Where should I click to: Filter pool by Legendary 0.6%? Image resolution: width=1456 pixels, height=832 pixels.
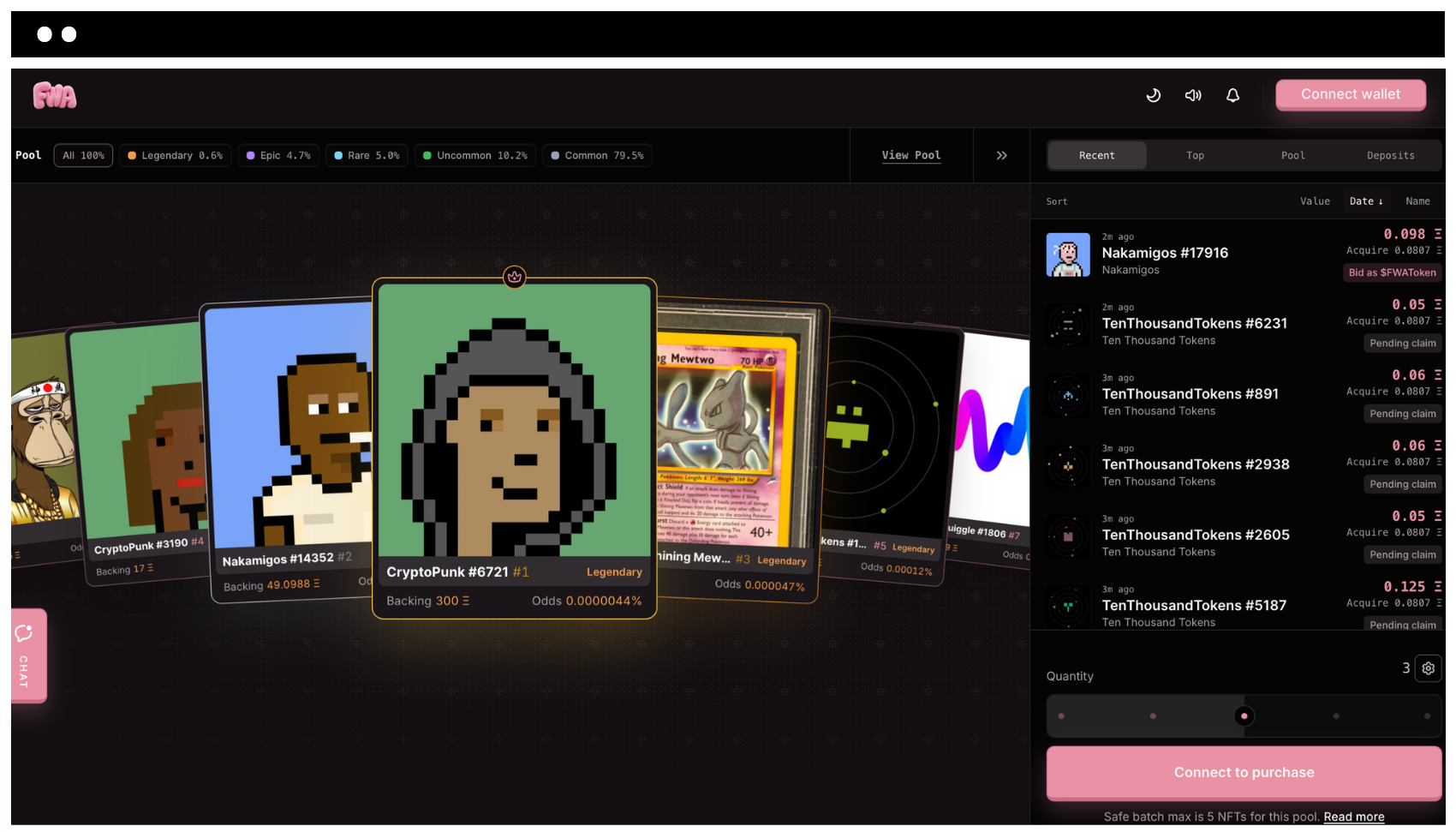175,155
